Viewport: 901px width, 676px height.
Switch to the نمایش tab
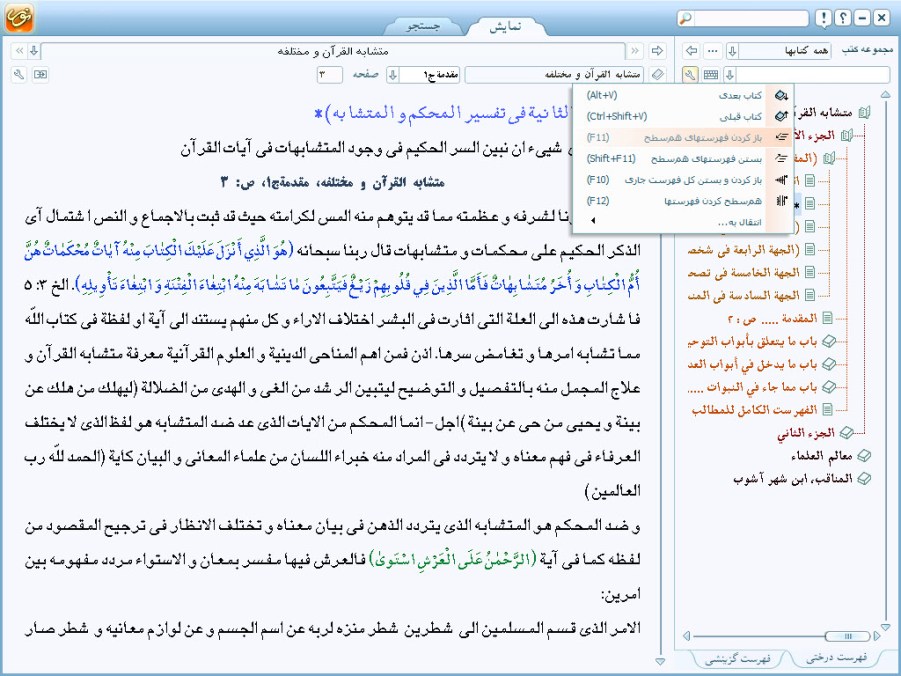505,26
